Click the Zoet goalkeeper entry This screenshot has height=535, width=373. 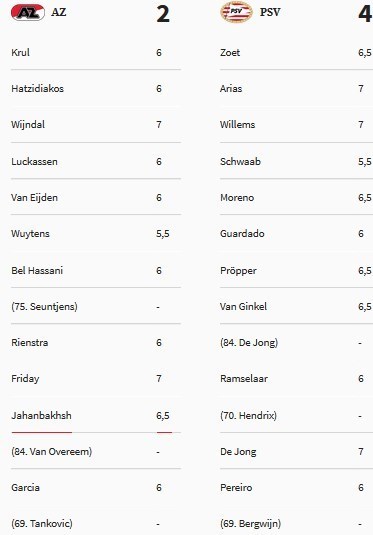pos(296,53)
